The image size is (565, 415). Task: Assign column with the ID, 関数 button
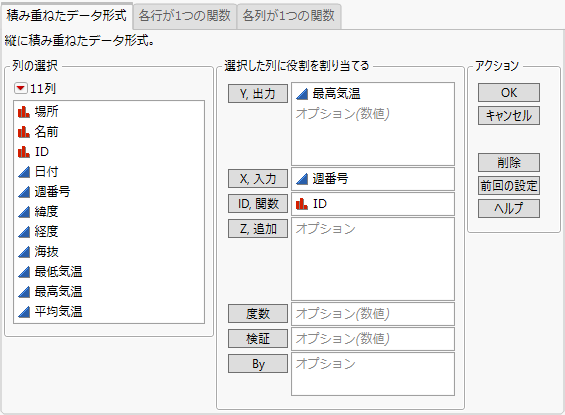click(x=258, y=204)
